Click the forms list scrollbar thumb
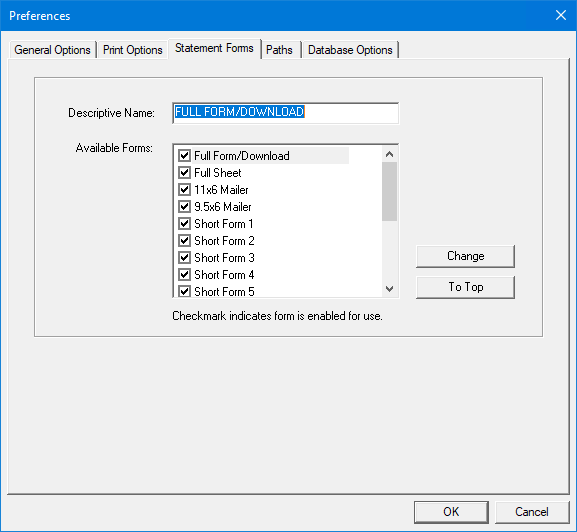Image resolution: width=577 pixels, height=532 pixels. tap(390, 192)
